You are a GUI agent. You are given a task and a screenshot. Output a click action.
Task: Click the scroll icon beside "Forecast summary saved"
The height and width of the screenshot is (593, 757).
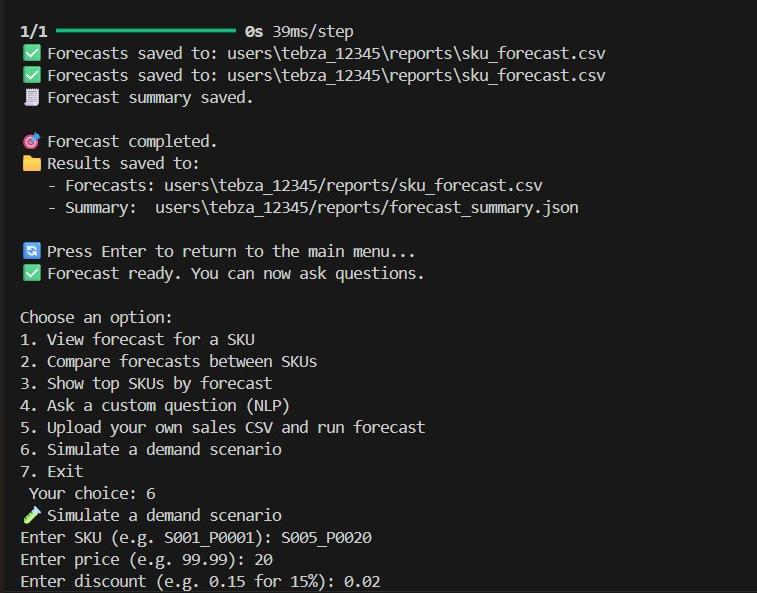coord(31,98)
